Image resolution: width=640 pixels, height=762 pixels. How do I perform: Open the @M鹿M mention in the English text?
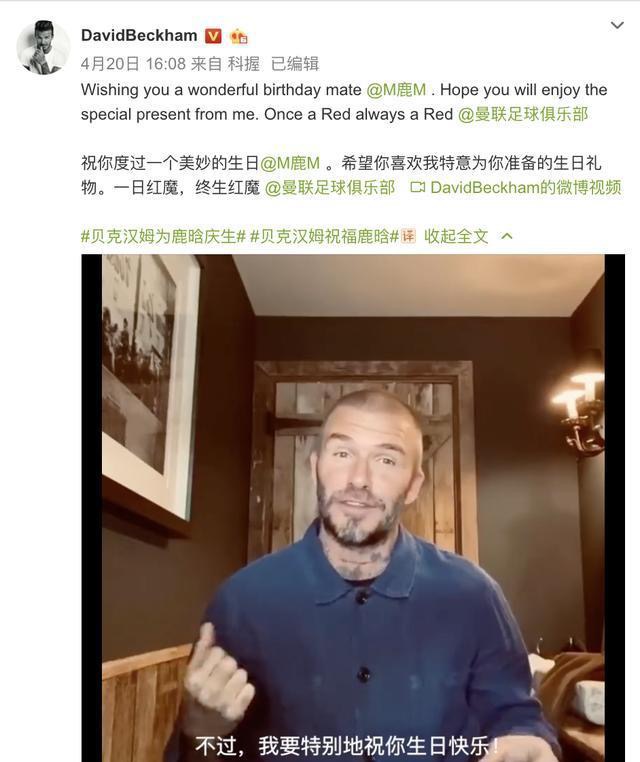[x=396, y=90]
